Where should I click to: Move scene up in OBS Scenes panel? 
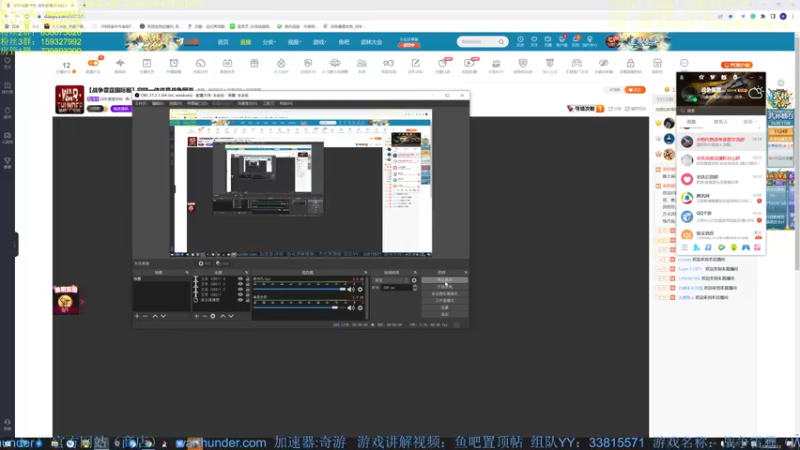155,316
